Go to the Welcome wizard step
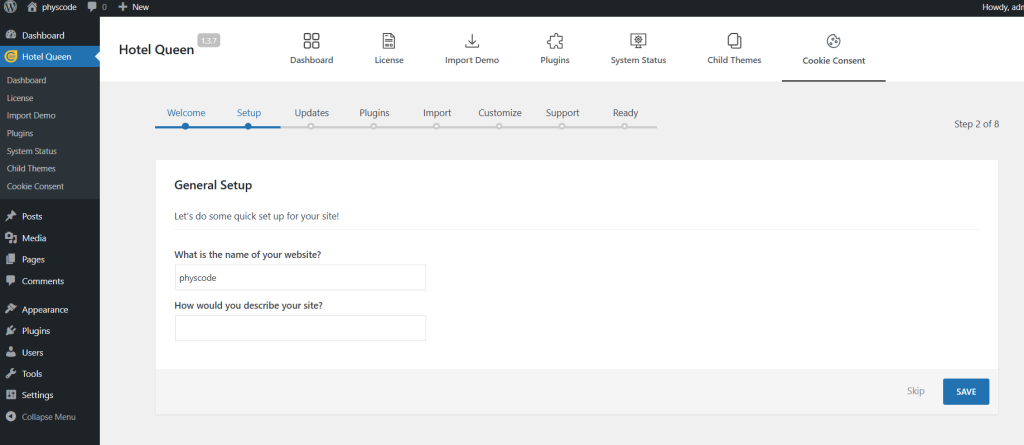1024x445 pixels. pyautogui.click(x=186, y=113)
